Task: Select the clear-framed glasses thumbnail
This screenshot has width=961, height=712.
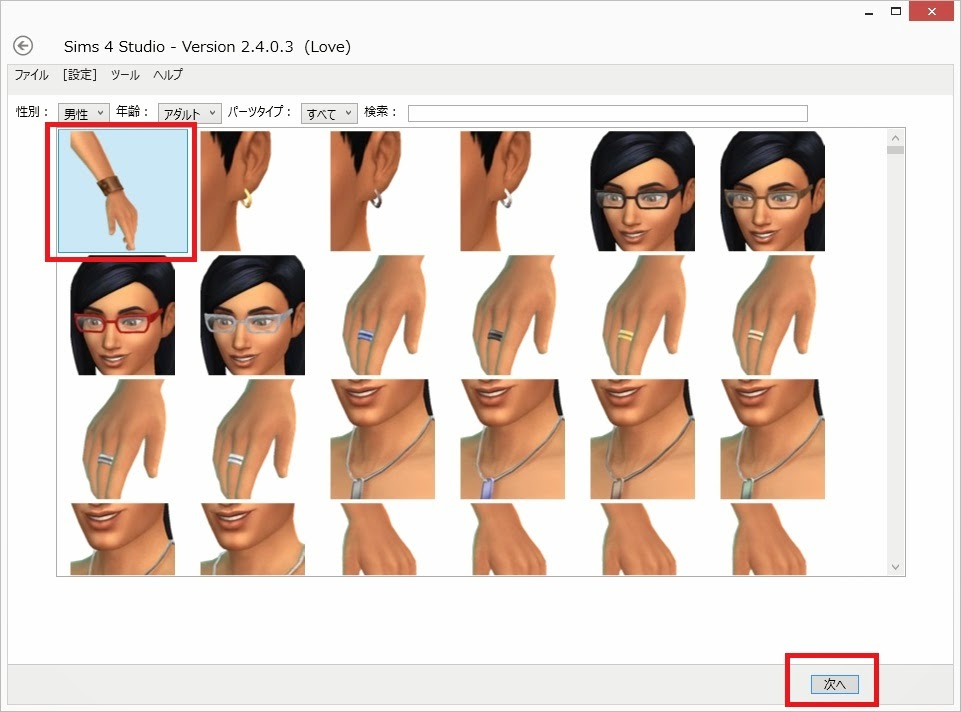Action: (253, 315)
